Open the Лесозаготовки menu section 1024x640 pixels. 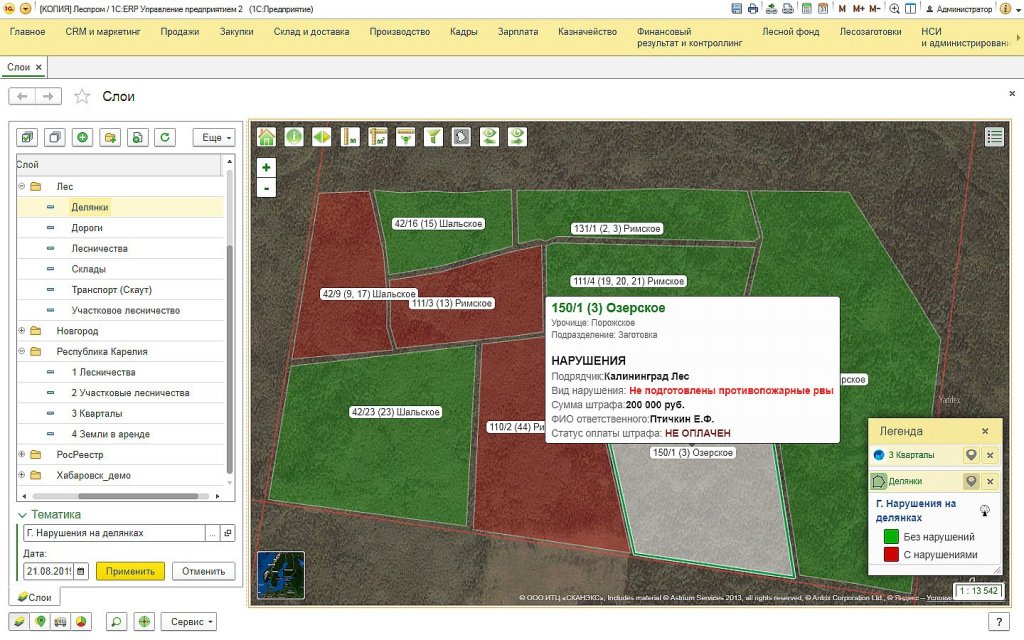[870, 31]
